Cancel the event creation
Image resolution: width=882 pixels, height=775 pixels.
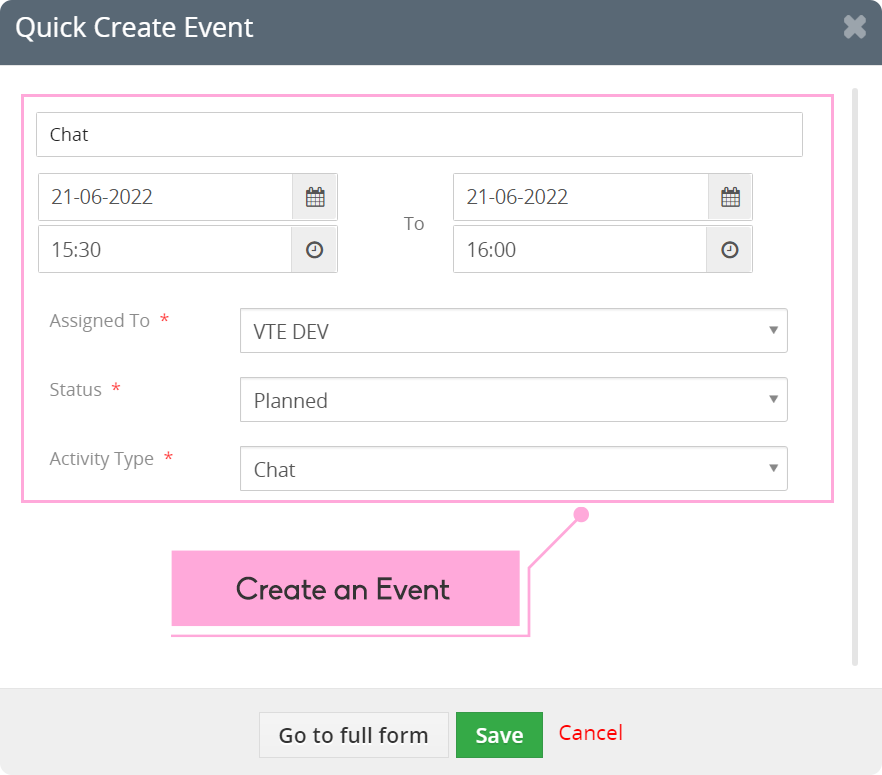click(591, 733)
